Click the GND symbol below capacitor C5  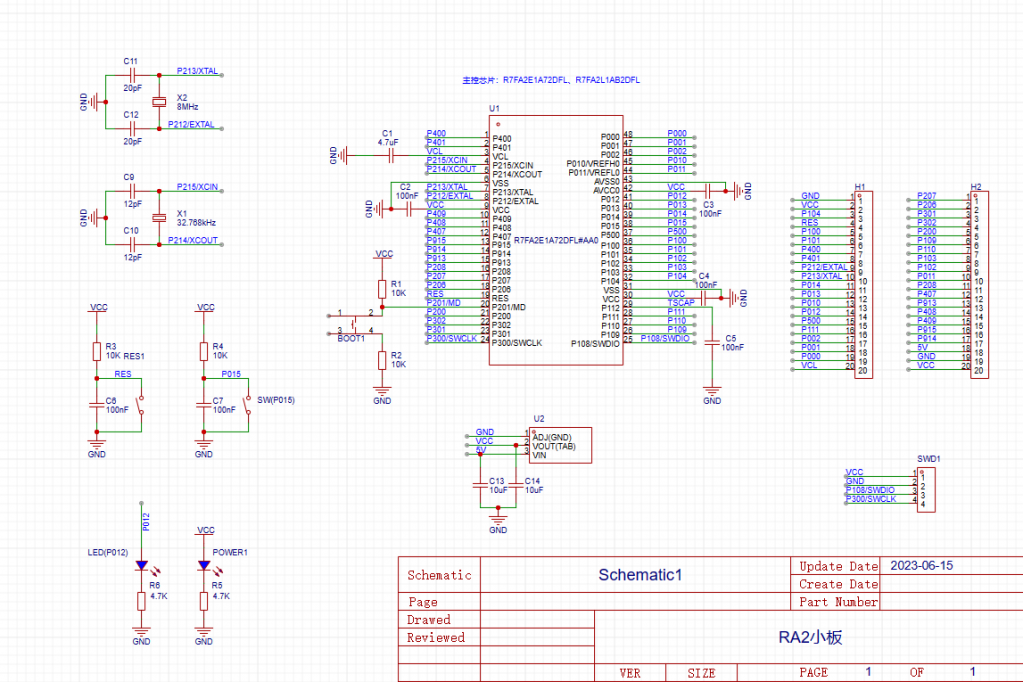pyautogui.click(x=712, y=395)
